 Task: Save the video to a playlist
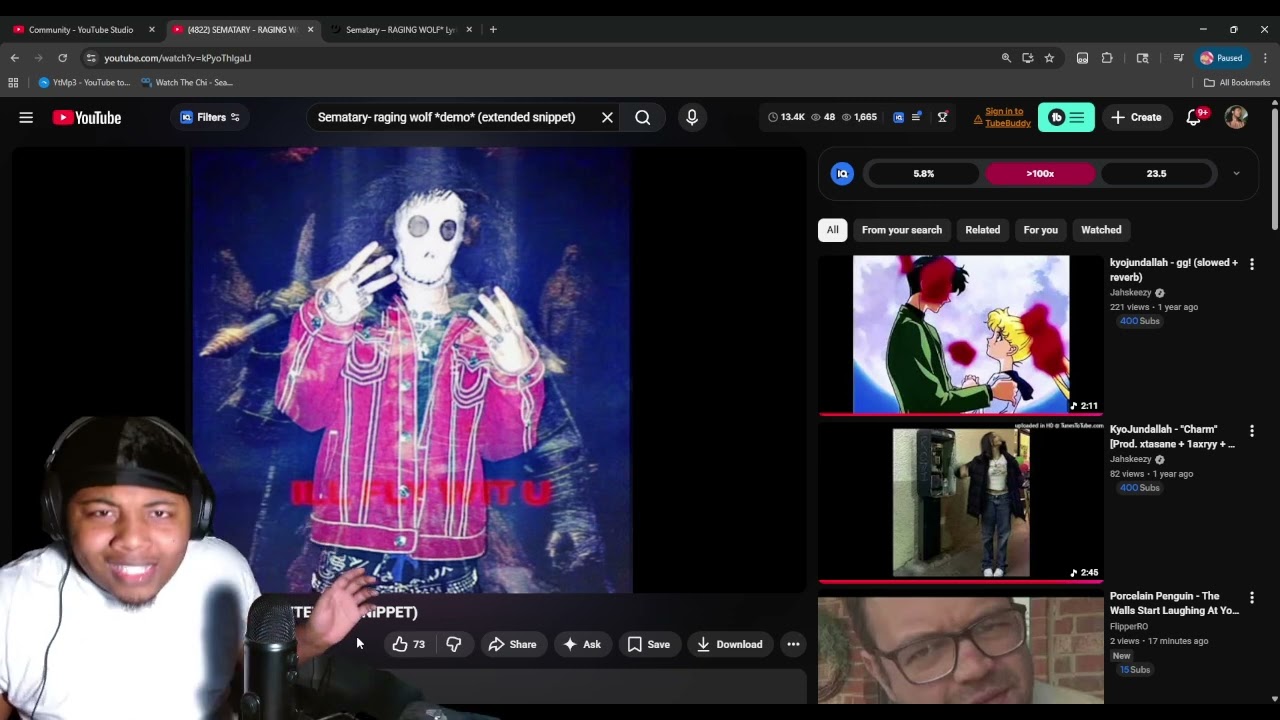(x=648, y=644)
